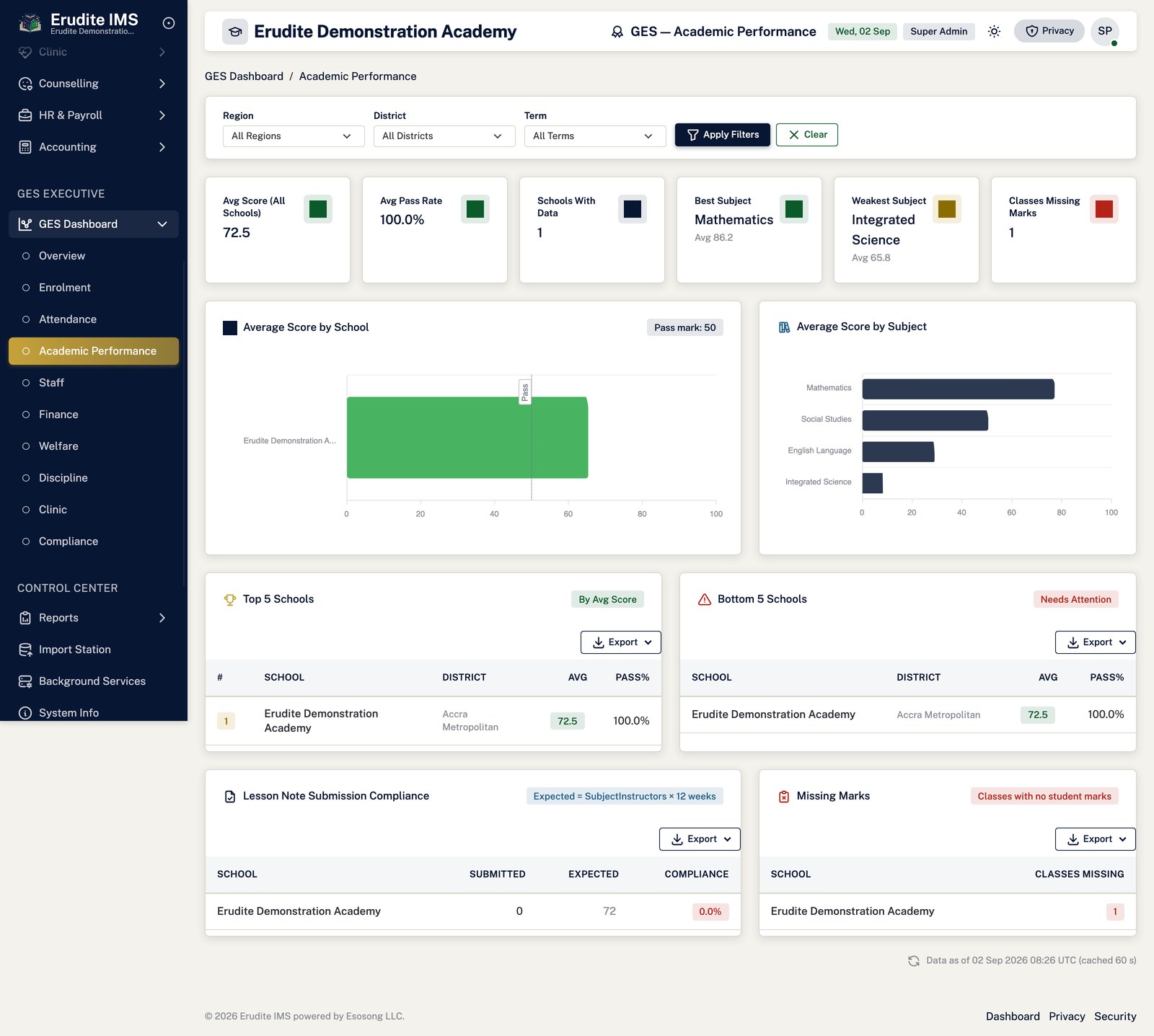Click the sidebar collapse circle icon
This screenshot has width=1154, height=1036.
click(169, 23)
